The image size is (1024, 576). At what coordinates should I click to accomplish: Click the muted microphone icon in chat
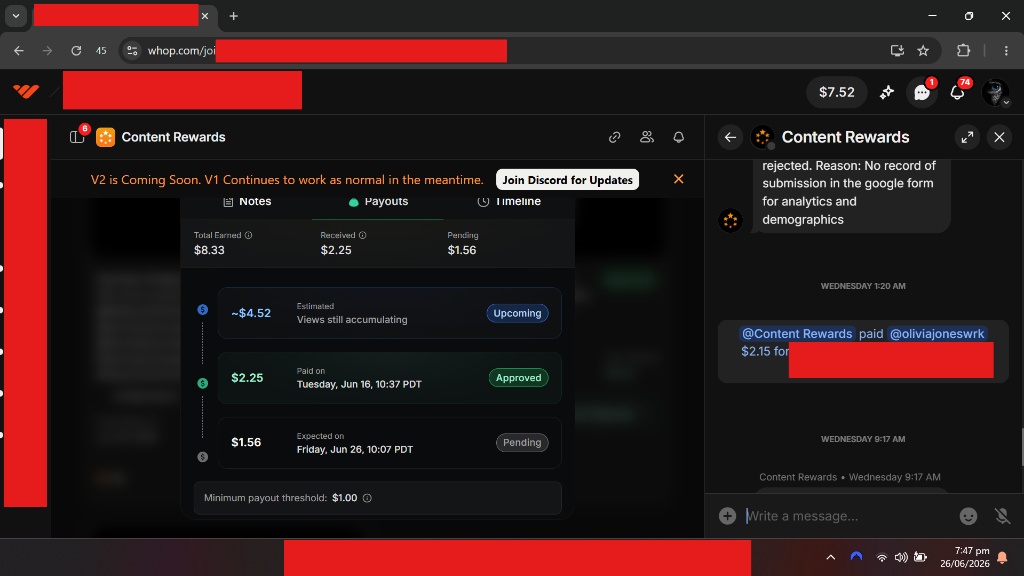(x=1002, y=516)
